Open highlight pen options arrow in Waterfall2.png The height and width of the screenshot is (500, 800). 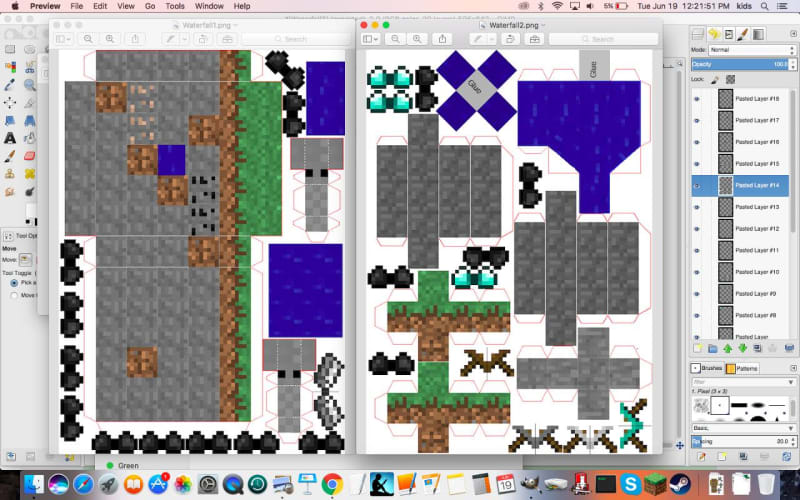click(x=491, y=39)
